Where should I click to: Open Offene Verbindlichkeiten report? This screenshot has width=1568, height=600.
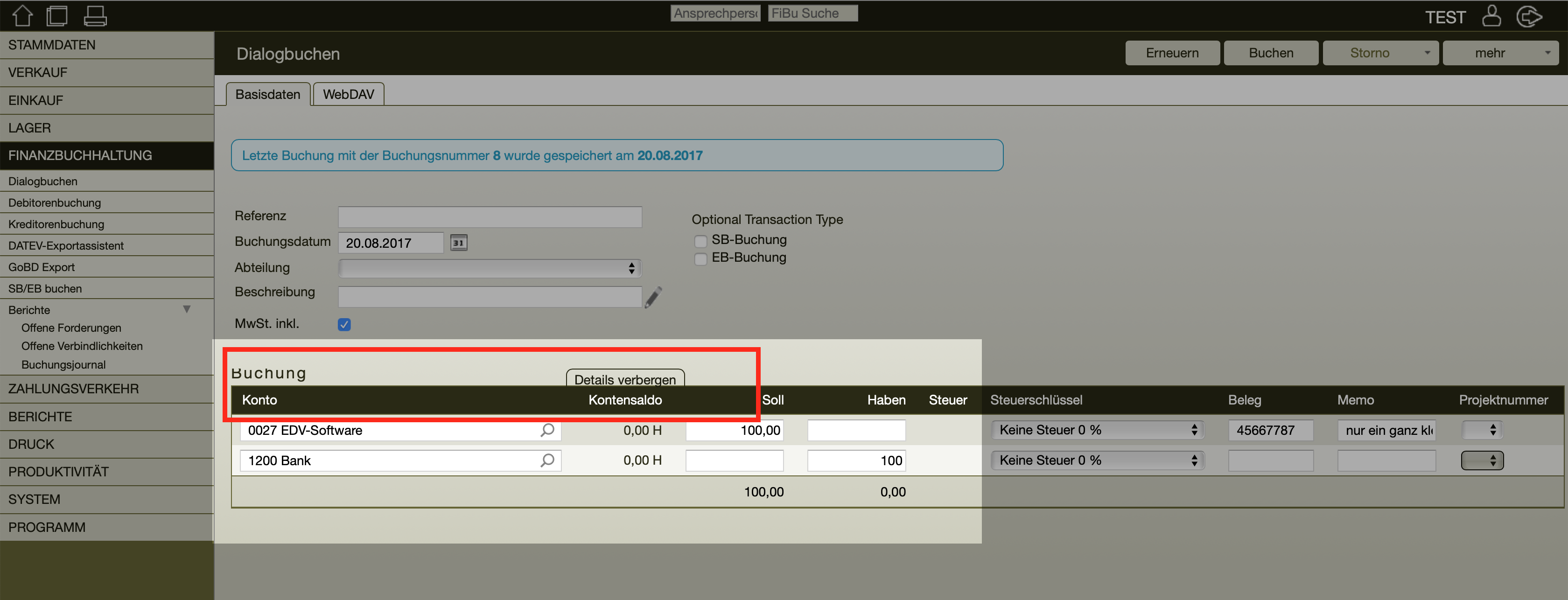(82, 346)
